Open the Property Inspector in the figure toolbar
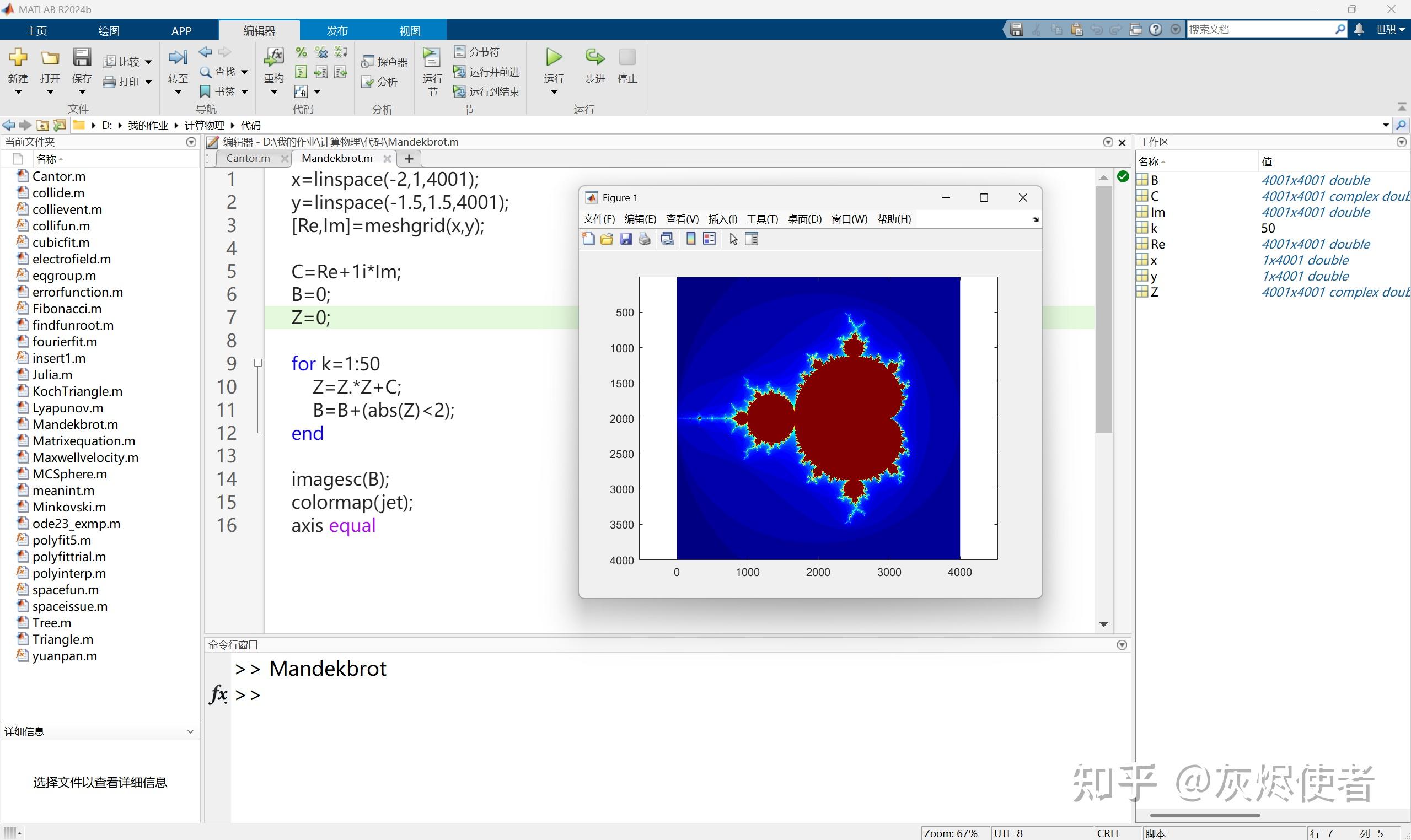Viewport: 1411px width, 840px height. (752, 239)
